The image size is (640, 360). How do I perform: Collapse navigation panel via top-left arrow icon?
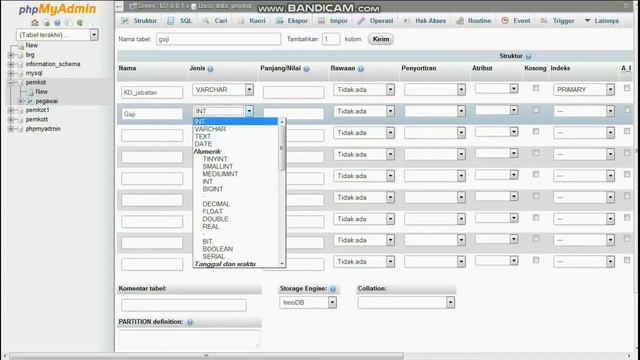point(119,6)
